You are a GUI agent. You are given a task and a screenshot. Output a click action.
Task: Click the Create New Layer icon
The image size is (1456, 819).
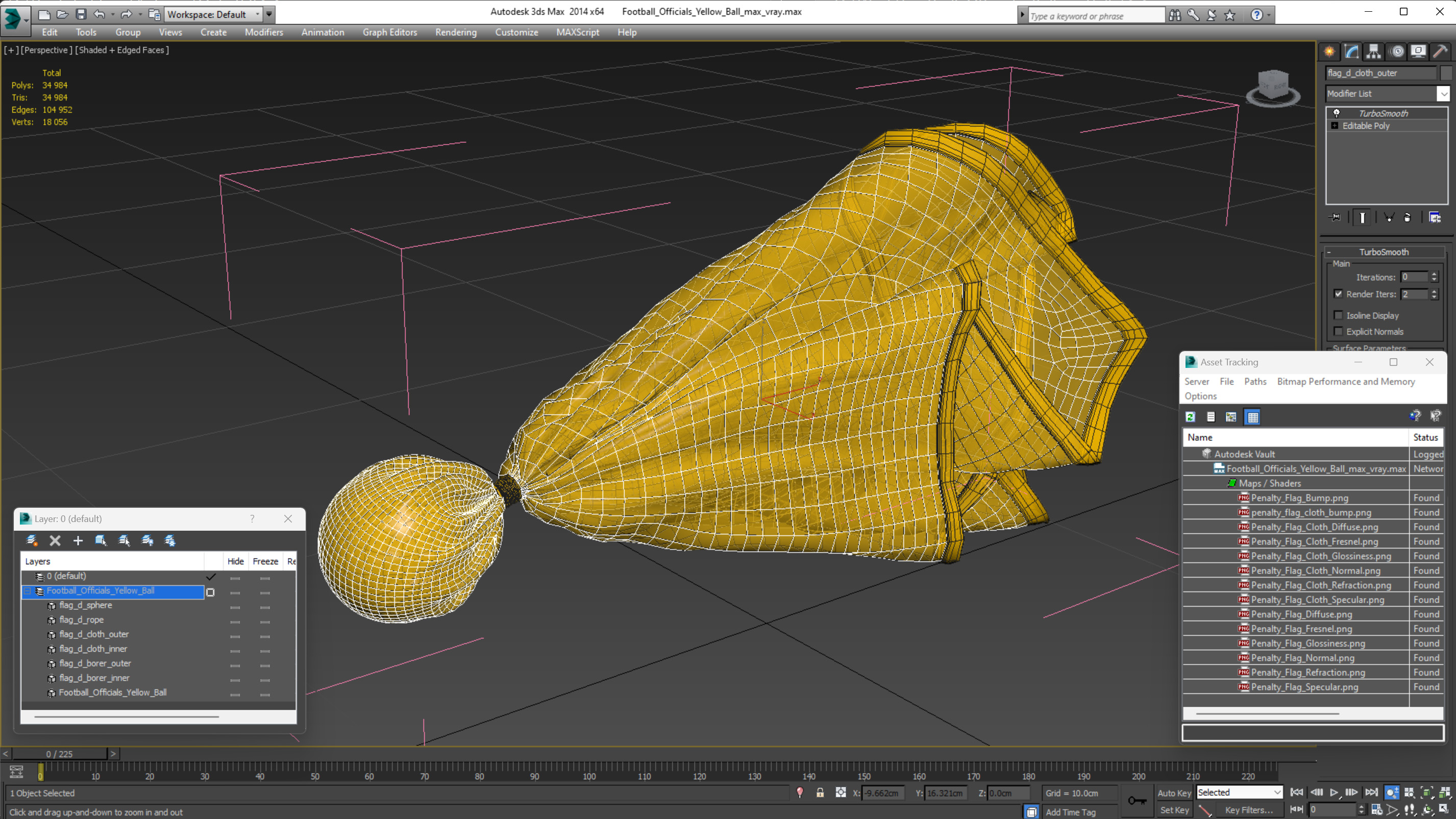(x=32, y=540)
